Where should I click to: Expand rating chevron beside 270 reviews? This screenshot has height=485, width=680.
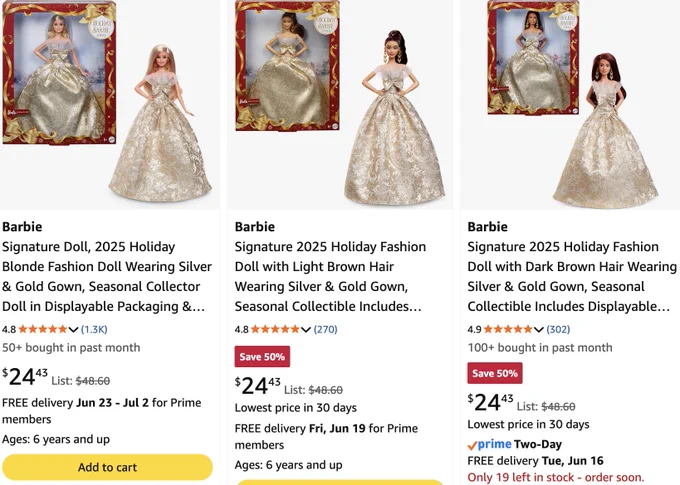click(x=306, y=330)
